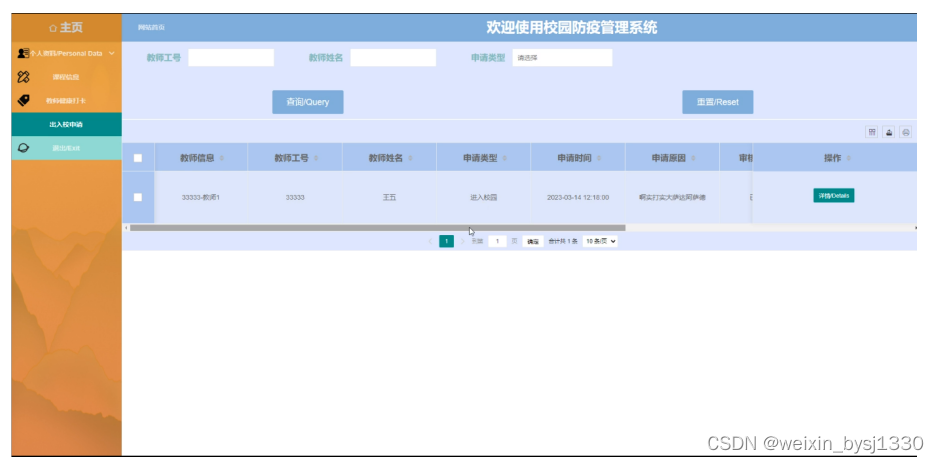Sort by 申请原因 column arrows
The image size is (939, 463).
click(693, 158)
